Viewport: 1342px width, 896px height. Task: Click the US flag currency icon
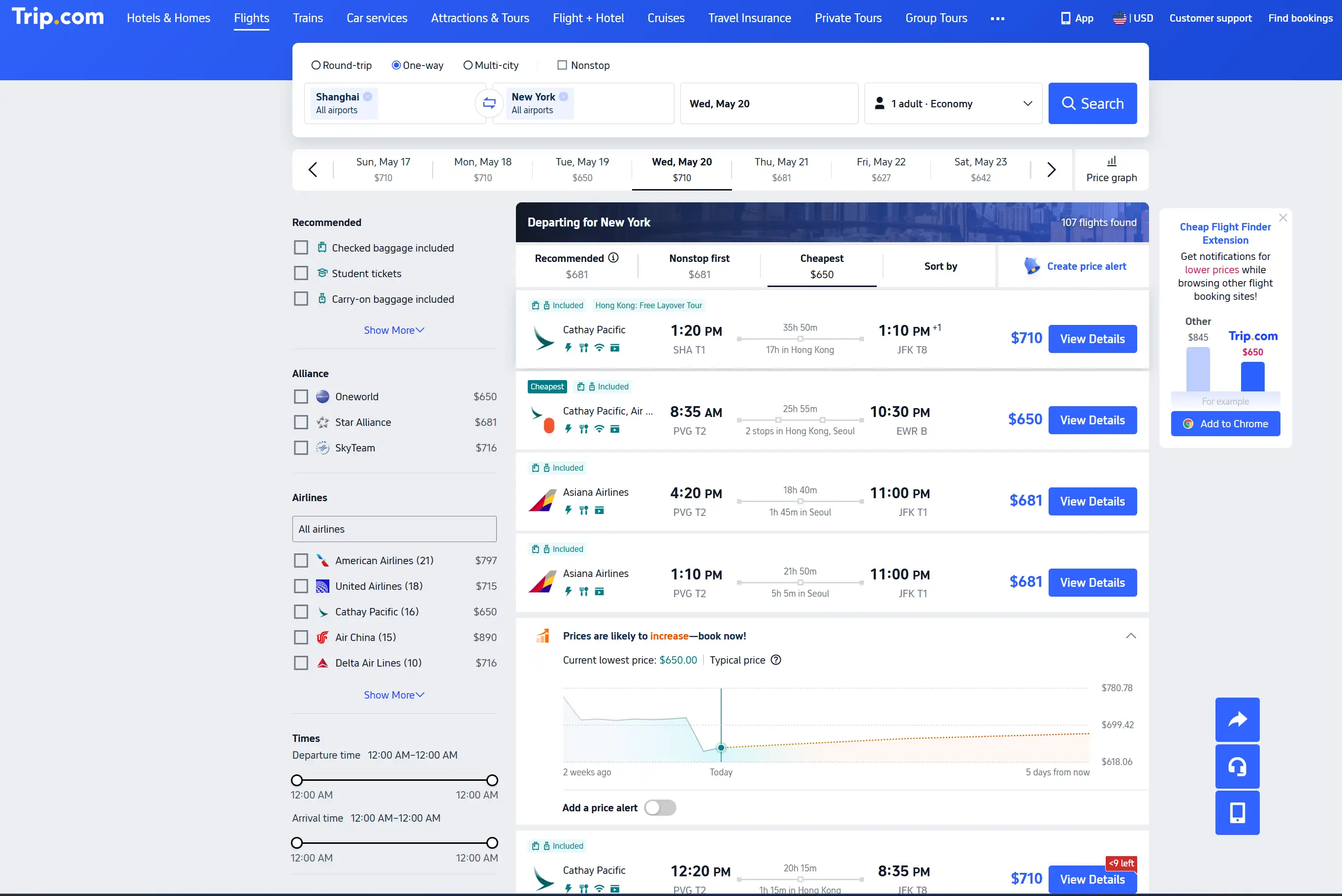tap(1119, 18)
